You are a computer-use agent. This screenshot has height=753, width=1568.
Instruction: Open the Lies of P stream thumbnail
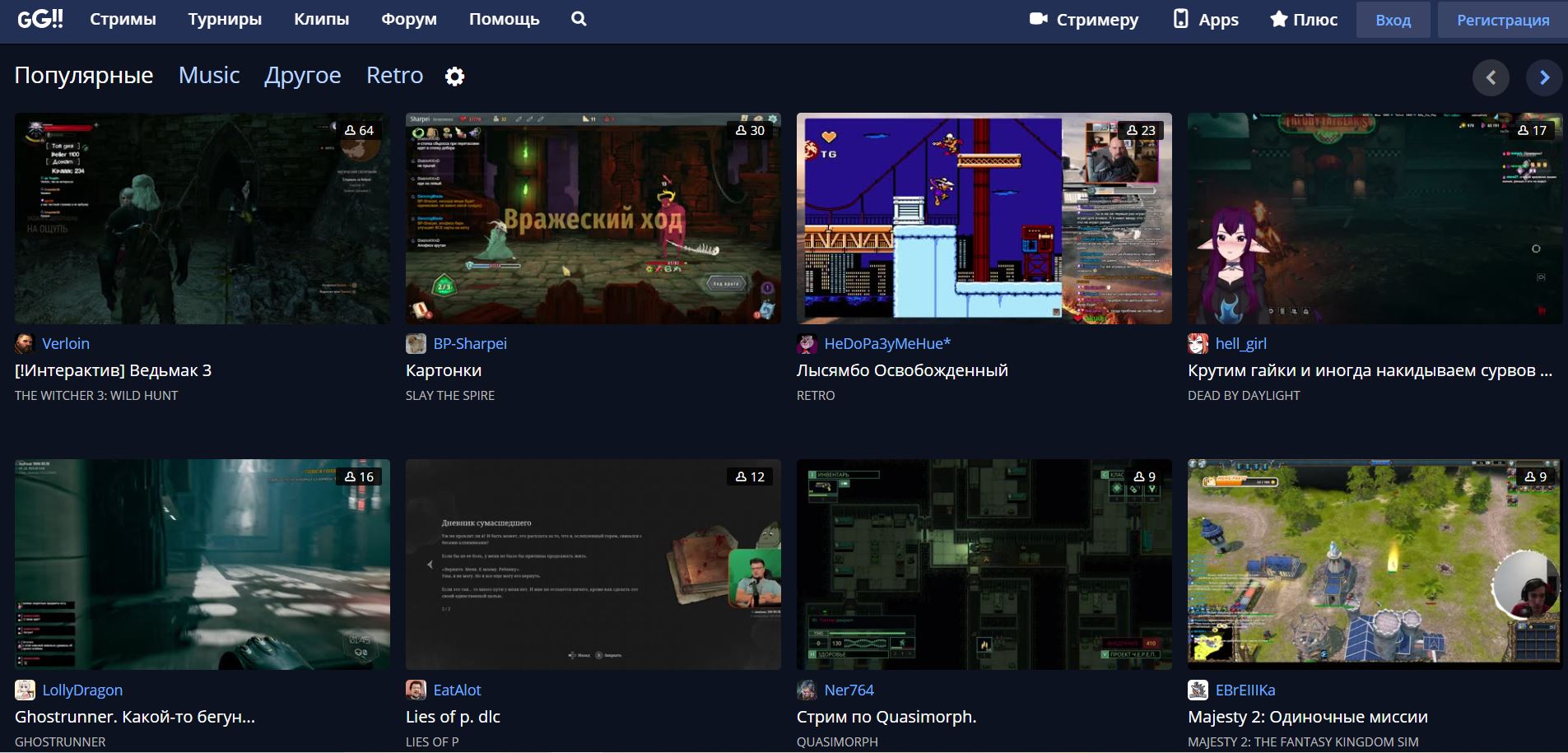[593, 565]
